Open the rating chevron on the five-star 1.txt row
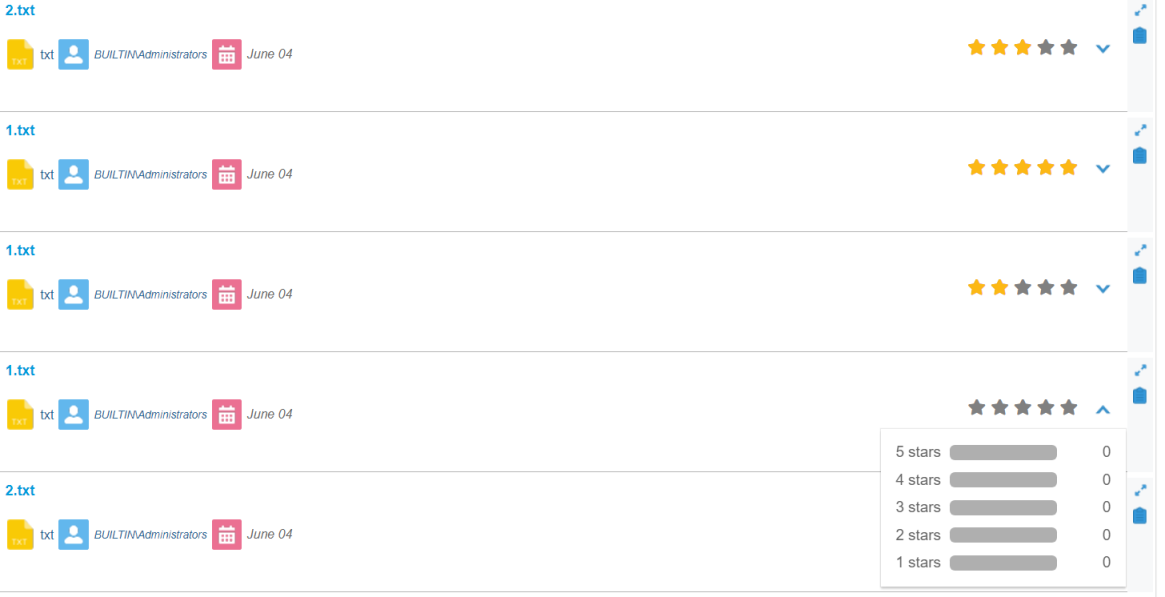Image resolution: width=1165 pixels, height=597 pixels. pos(1103,168)
